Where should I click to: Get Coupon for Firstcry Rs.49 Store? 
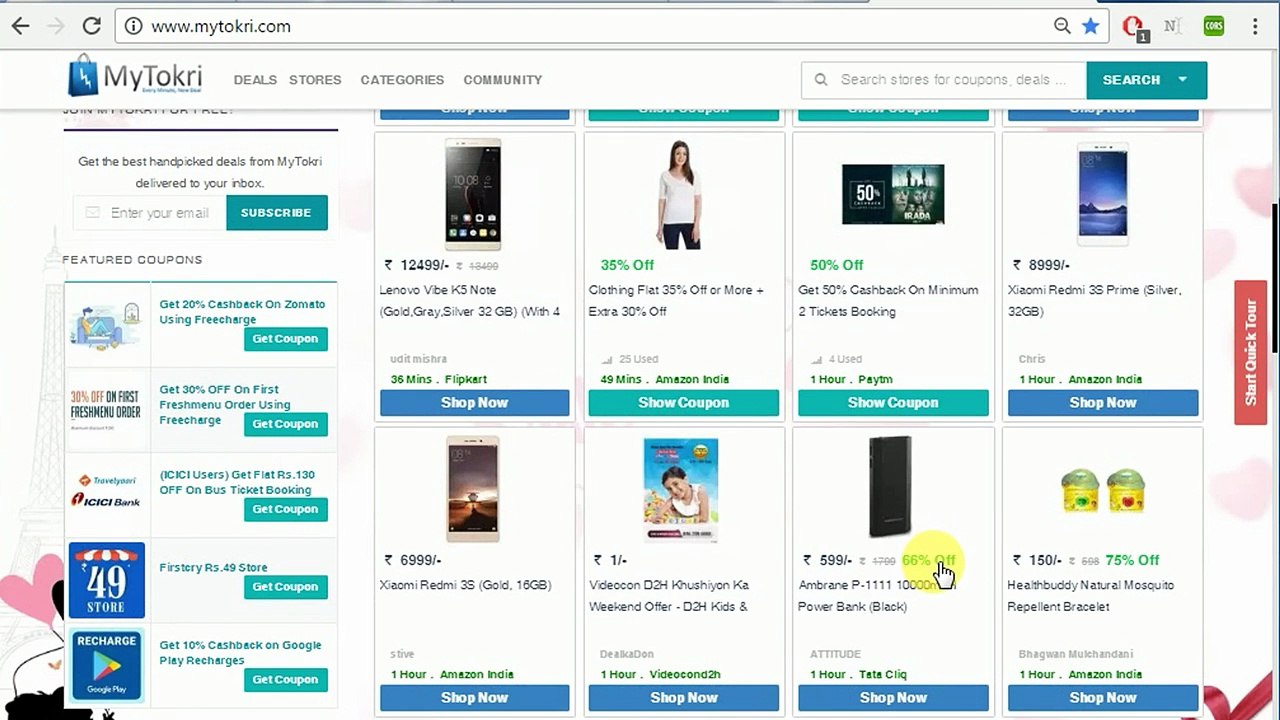[x=285, y=587]
